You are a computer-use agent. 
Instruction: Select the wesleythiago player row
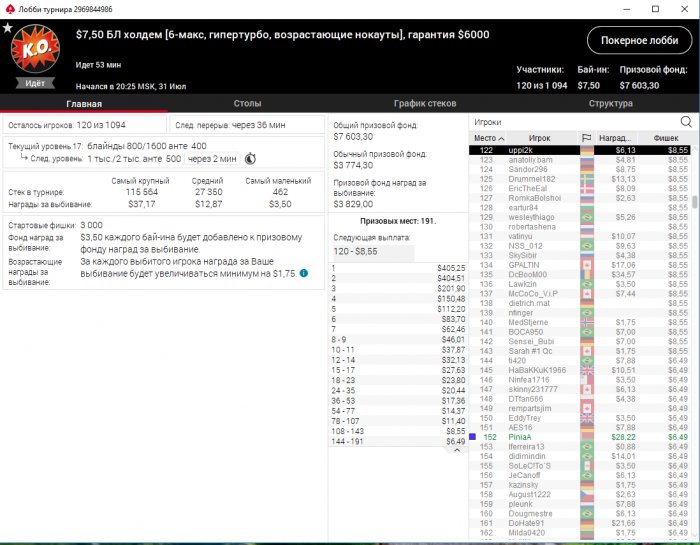(x=579, y=217)
